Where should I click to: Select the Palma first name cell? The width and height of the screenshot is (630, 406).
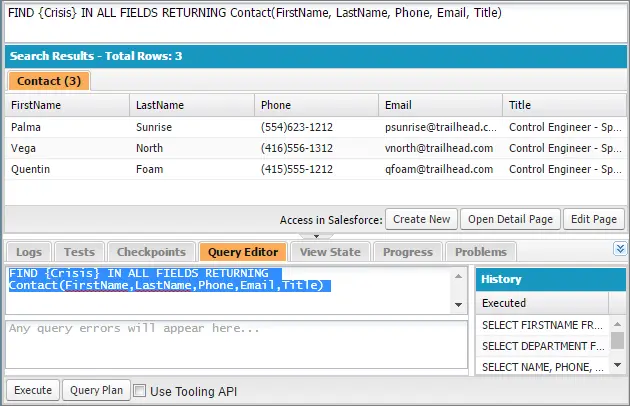pyautogui.click(x=67, y=127)
